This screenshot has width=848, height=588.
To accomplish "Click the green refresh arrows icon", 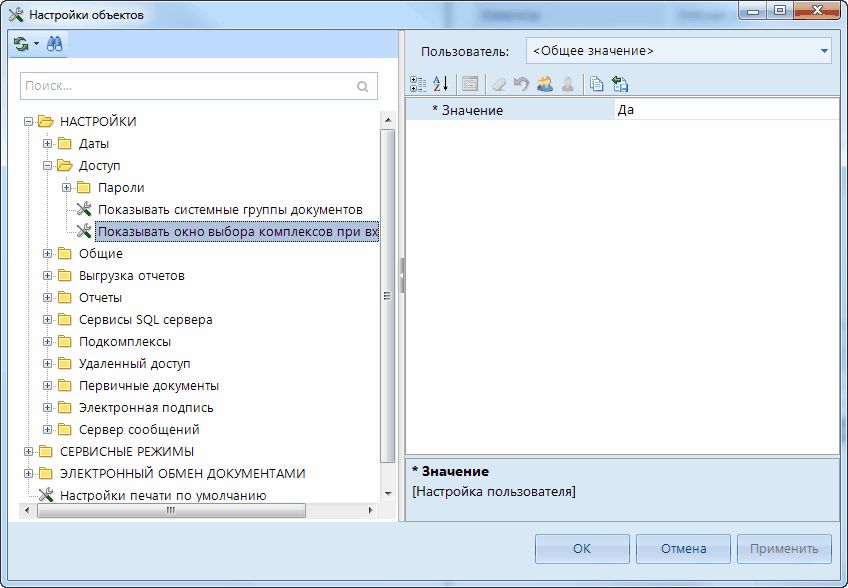I will tap(21, 44).
